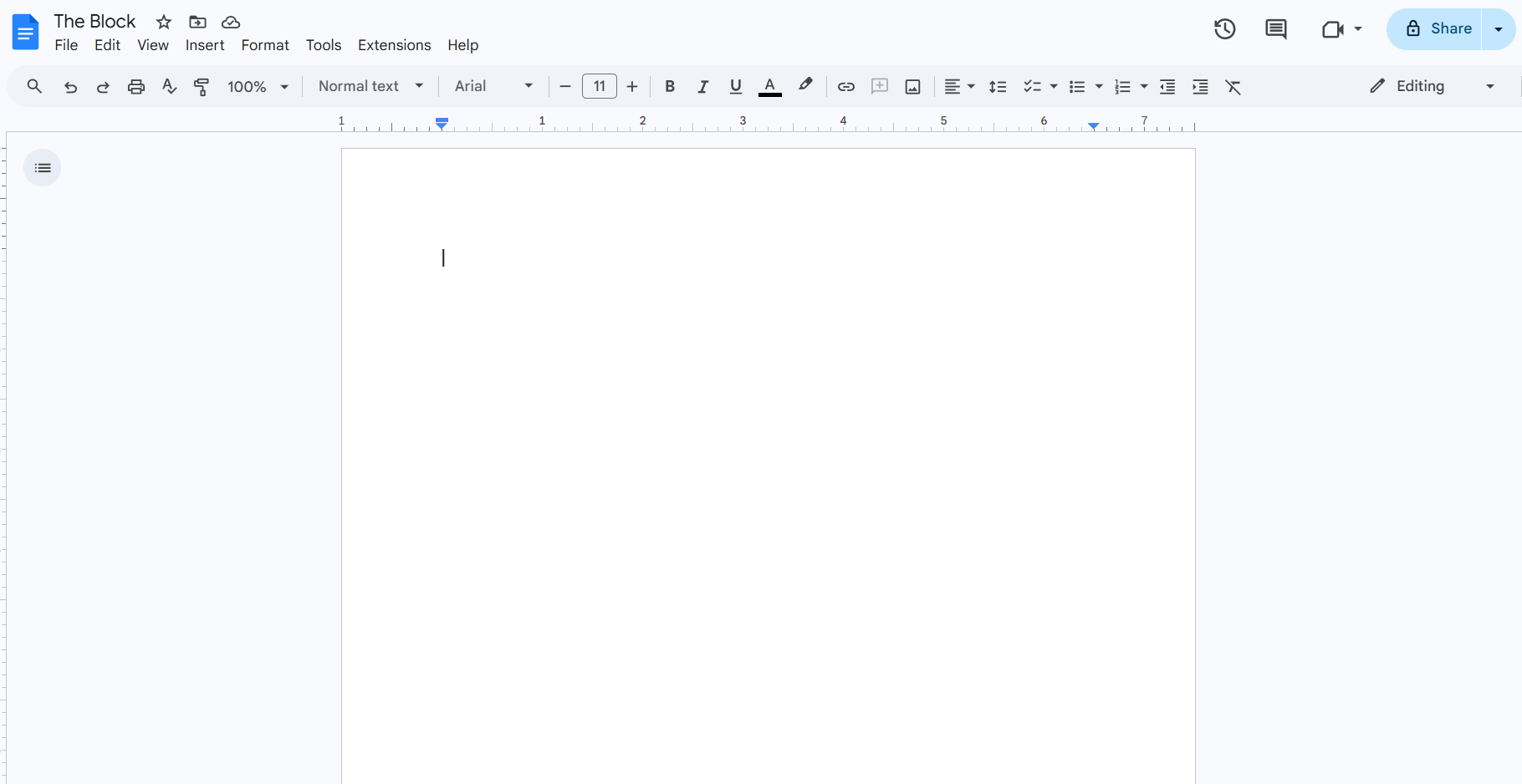Increase the font size

click(632, 86)
